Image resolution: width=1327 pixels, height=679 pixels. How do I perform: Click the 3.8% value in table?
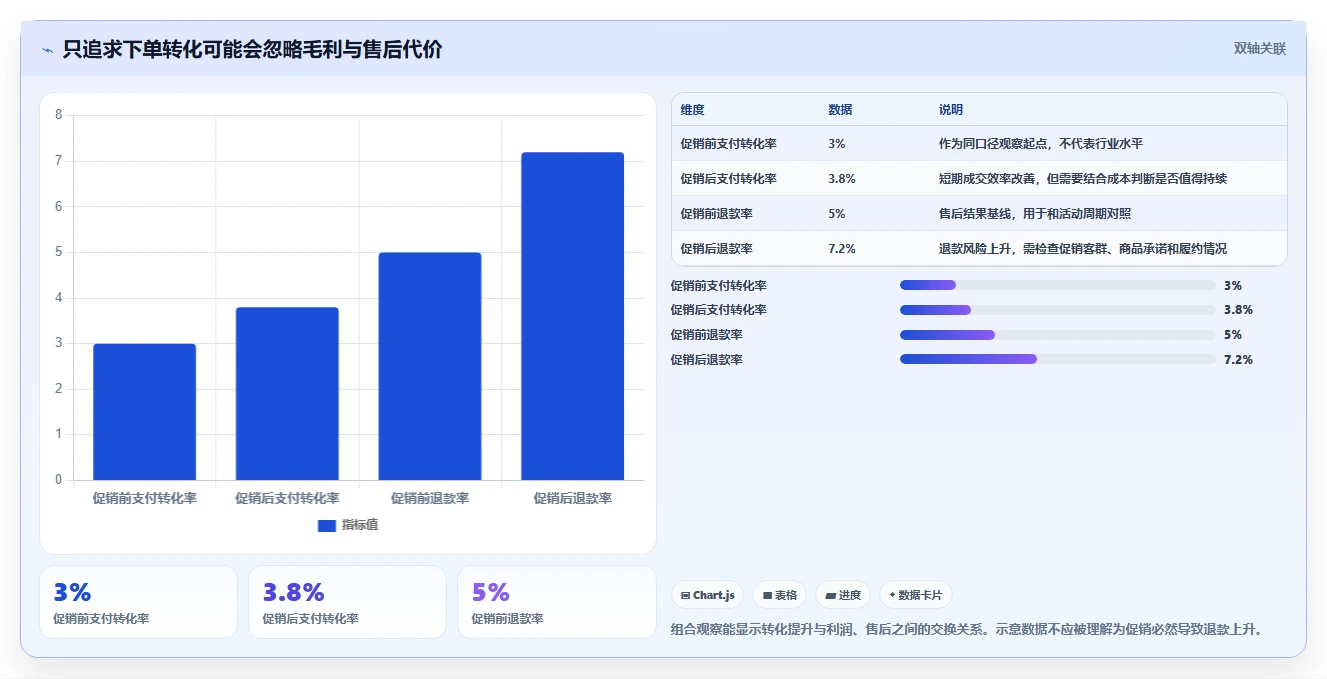tap(842, 179)
